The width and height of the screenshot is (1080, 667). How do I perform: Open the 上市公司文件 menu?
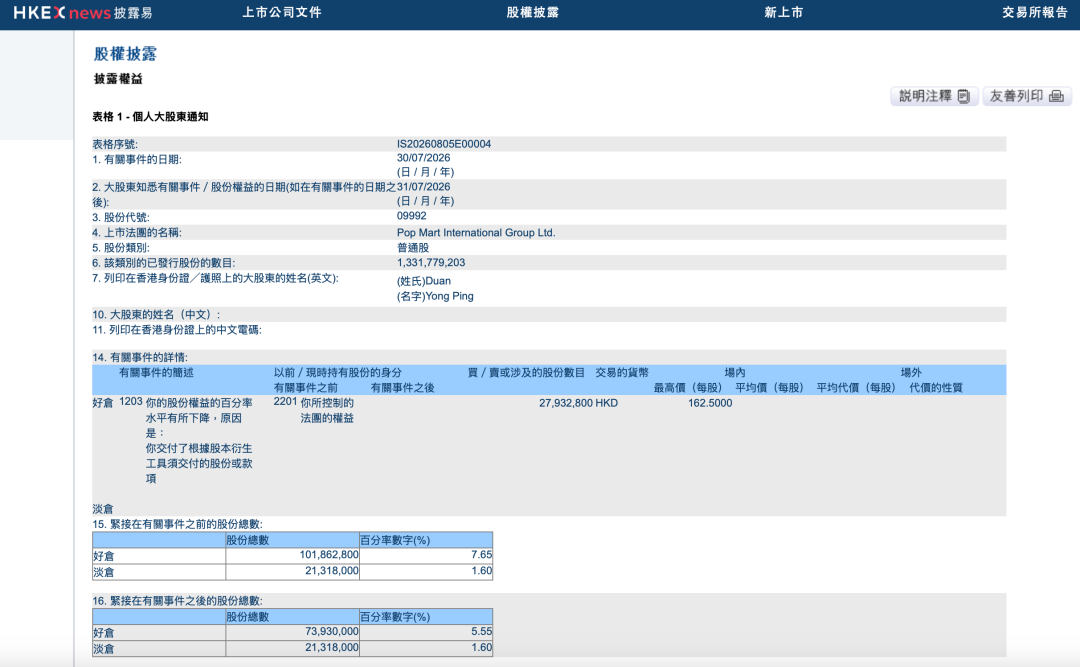point(282,12)
